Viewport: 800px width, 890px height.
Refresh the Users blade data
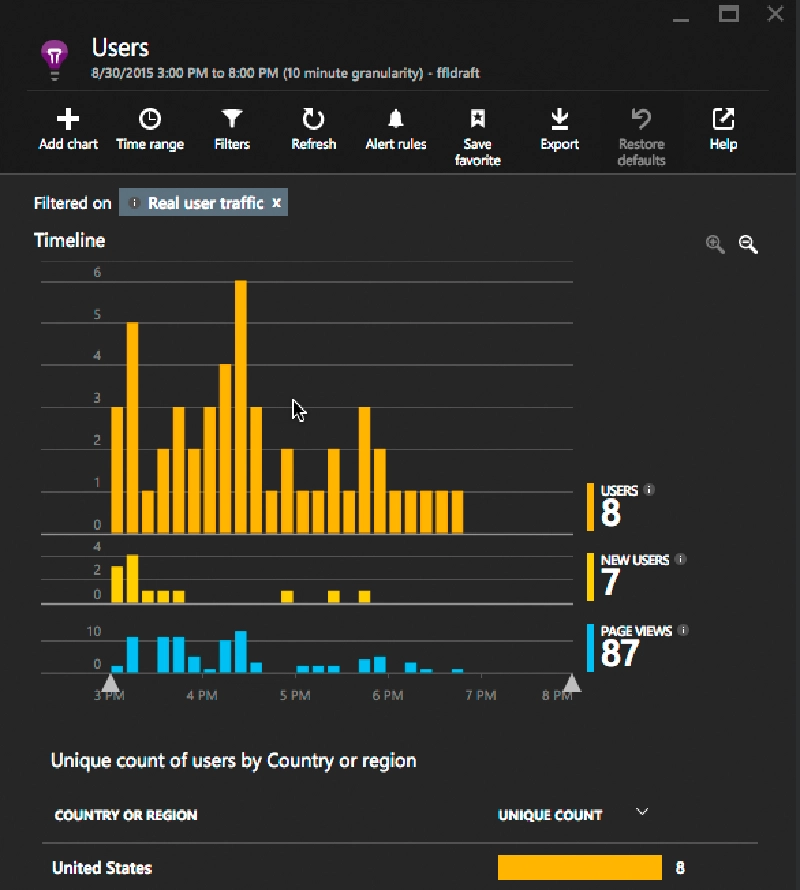(x=313, y=119)
